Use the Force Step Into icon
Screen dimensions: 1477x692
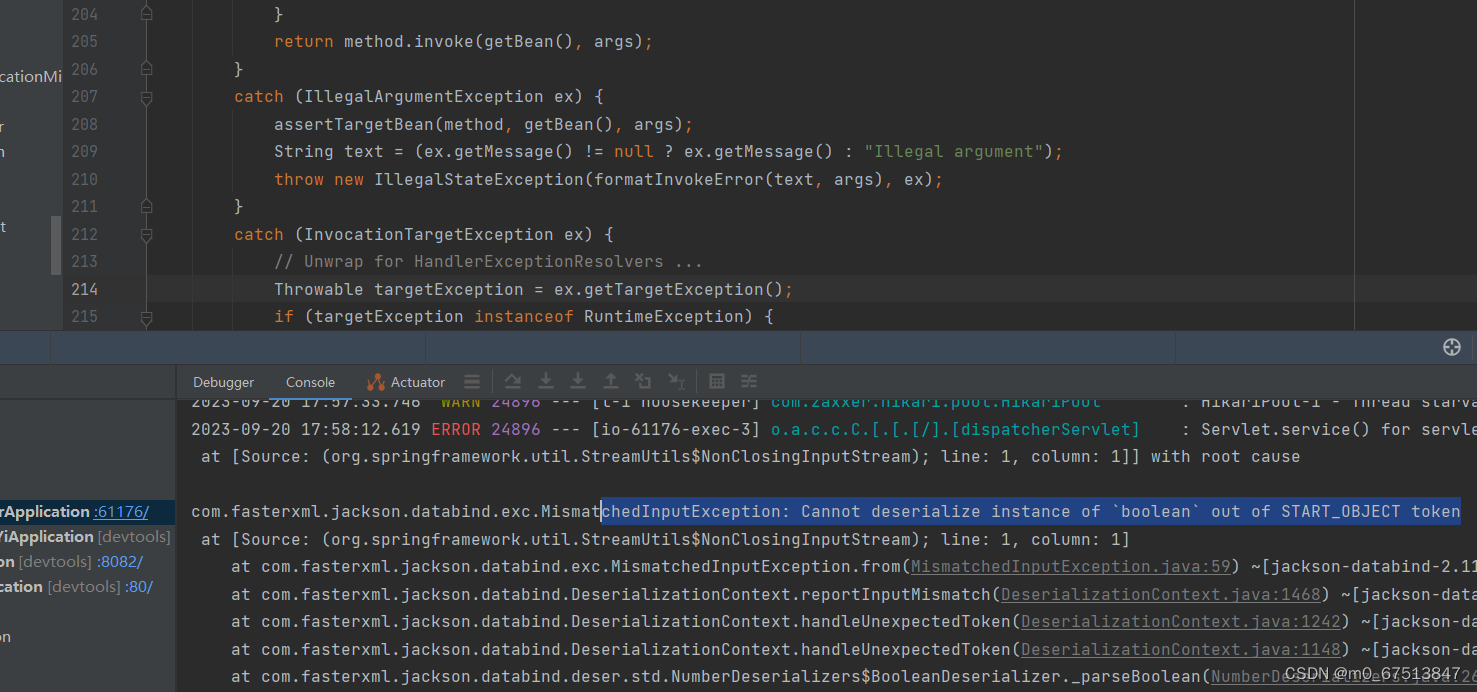[577, 381]
